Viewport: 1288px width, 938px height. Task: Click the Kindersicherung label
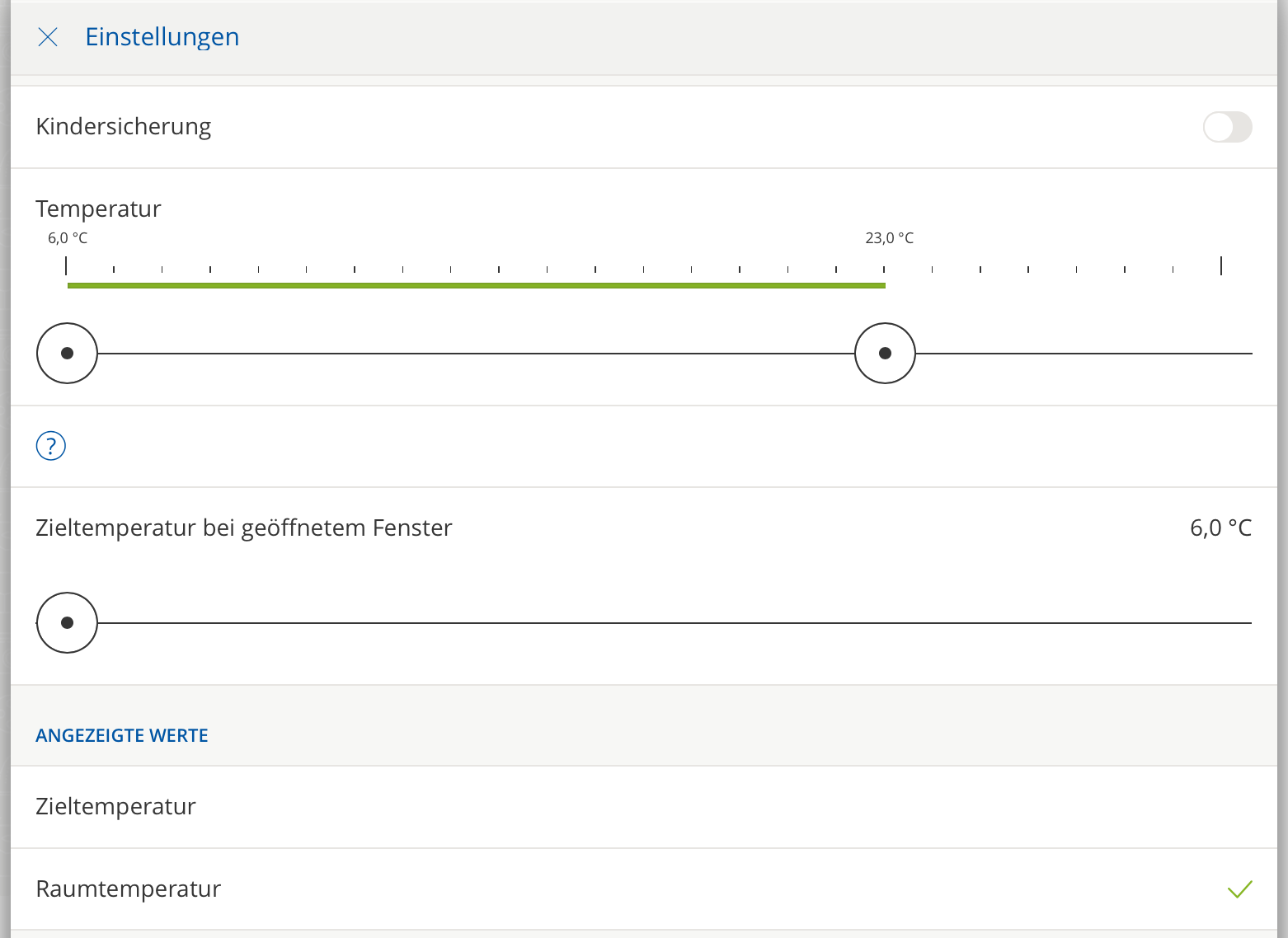pyautogui.click(x=124, y=127)
